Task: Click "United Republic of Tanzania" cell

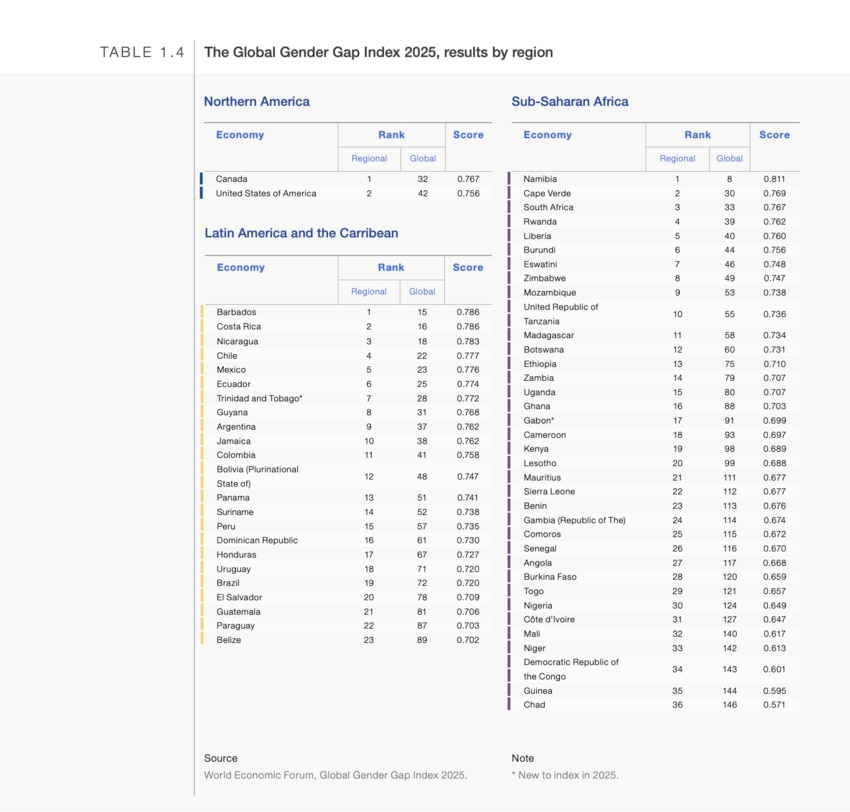Action: click(561, 314)
